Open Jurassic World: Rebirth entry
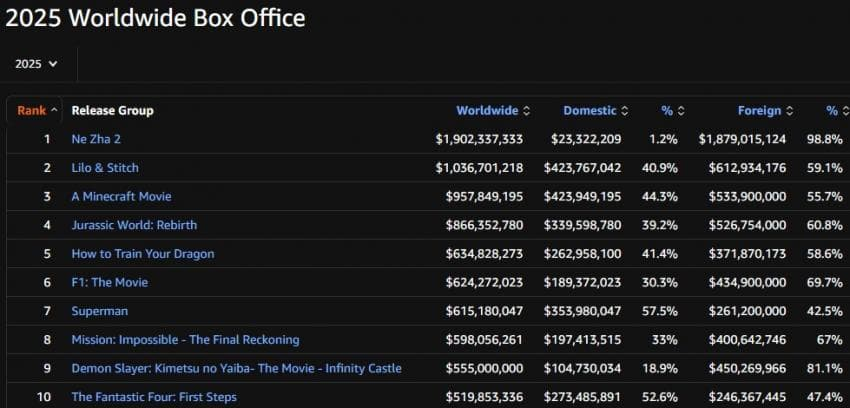Viewport: 850px width, 408px height. (x=128, y=225)
